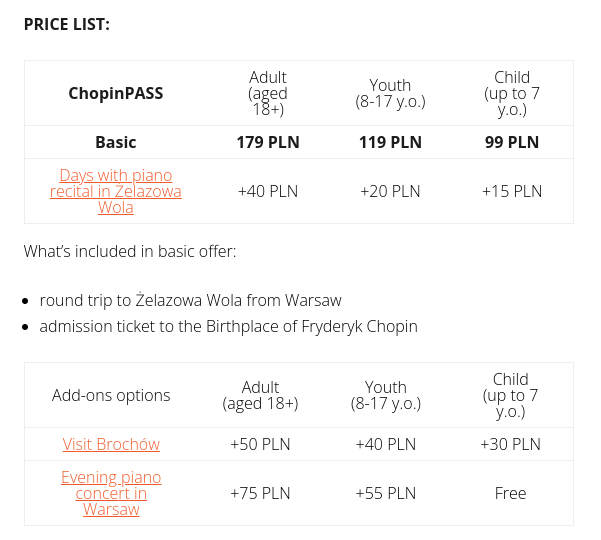
Task: Select the ChopinPASS table header cell
Action: click(116, 93)
